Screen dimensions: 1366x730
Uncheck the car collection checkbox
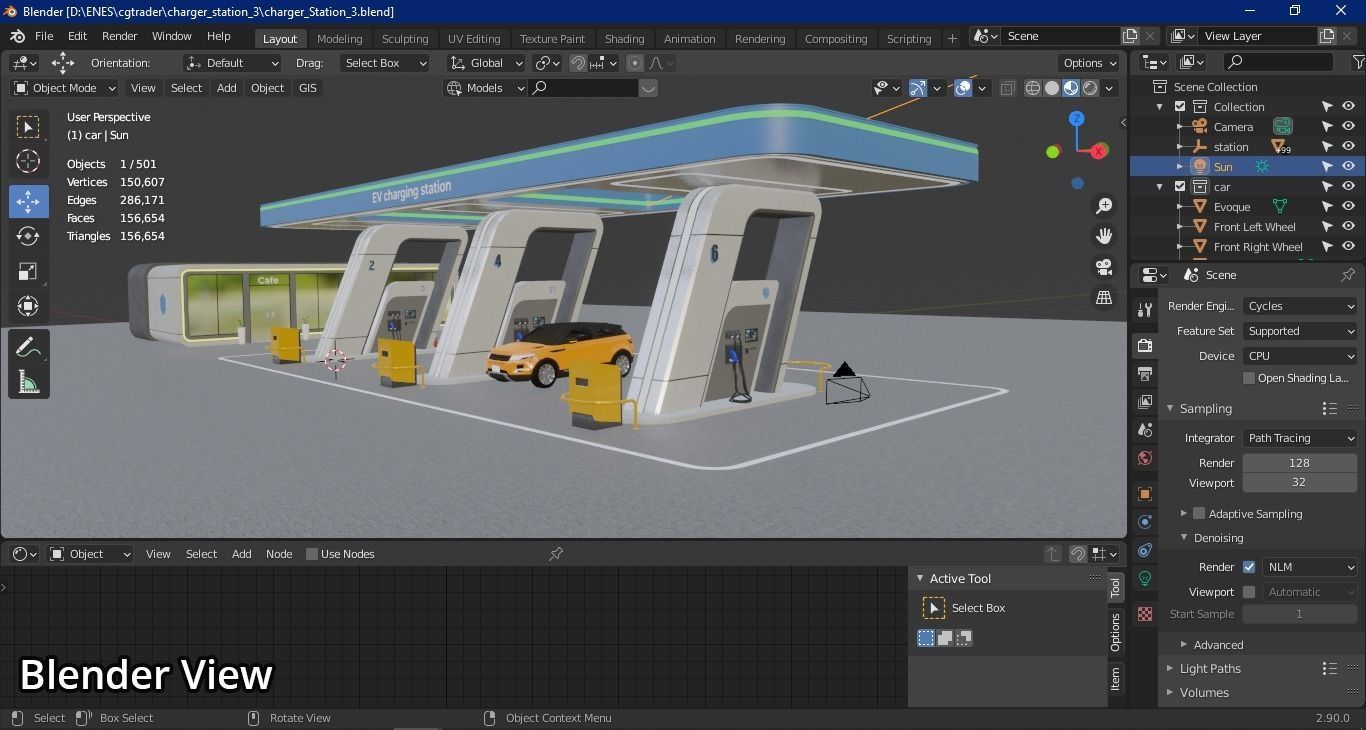1180,187
